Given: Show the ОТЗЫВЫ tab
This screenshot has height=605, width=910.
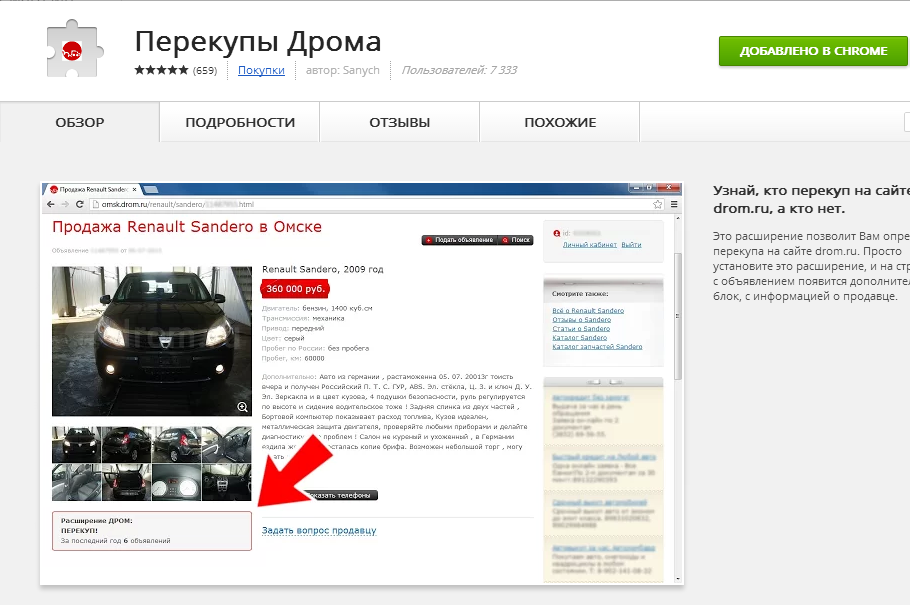Looking at the screenshot, I should (400, 123).
